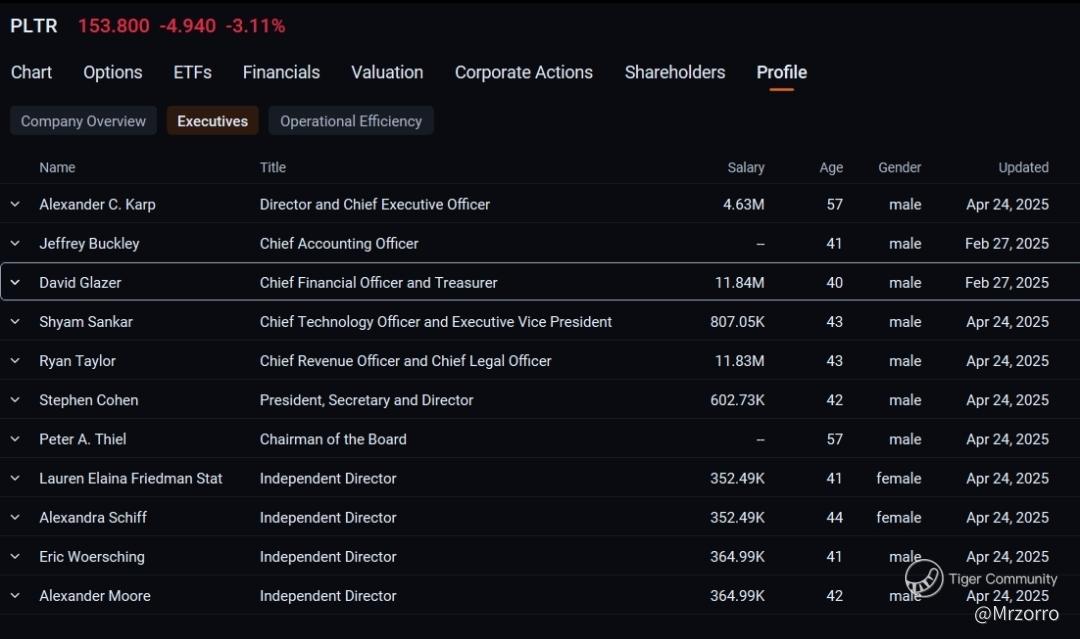Click the Executives sub-tab
This screenshot has width=1080, height=639.
[212, 121]
